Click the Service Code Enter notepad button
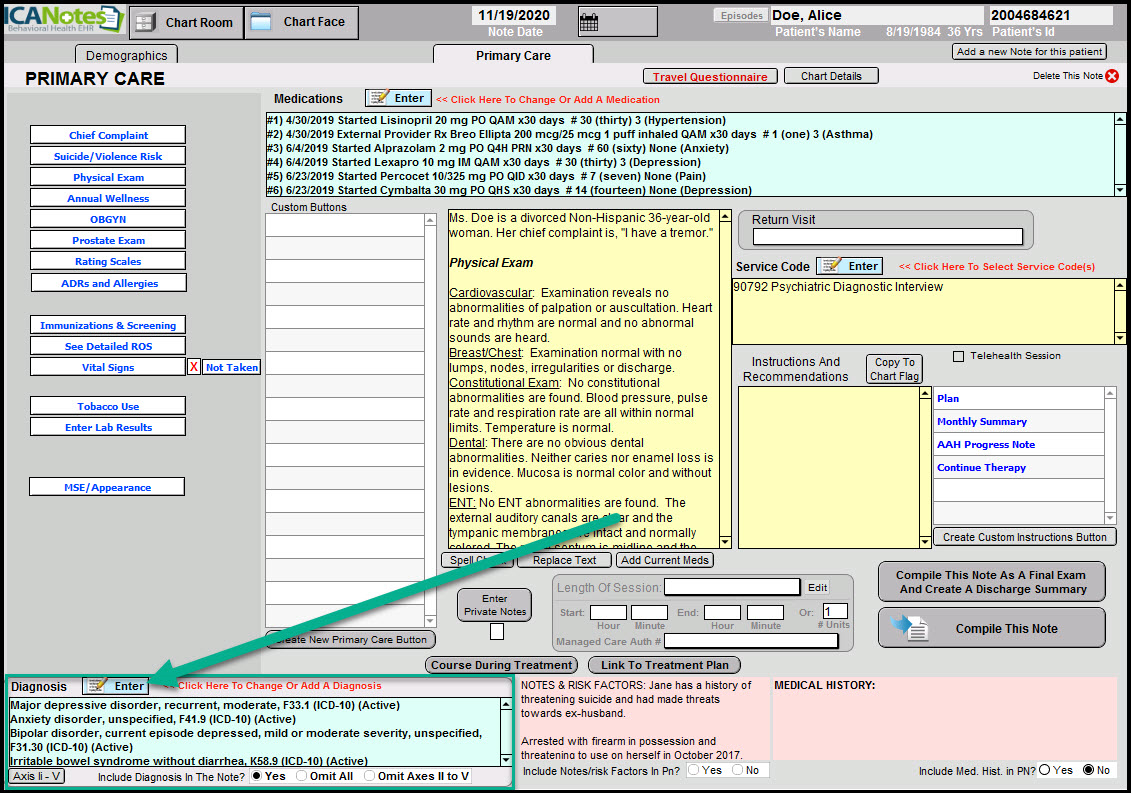Image resolution: width=1131 pixels, height=793 pixels. click(850, 266)
